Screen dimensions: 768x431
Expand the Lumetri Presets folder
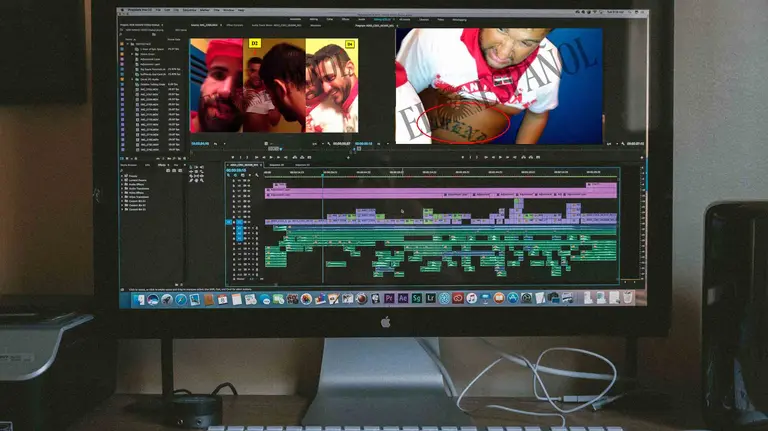pyautogui.click(x=124, y=180)
